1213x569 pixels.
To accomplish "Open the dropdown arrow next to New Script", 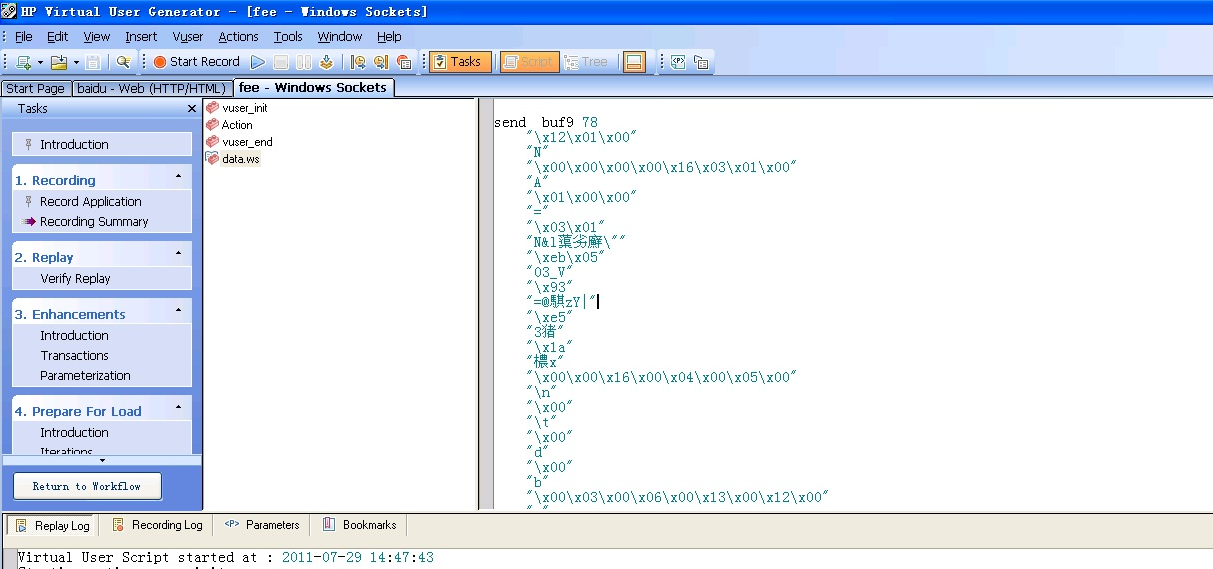I will (40, 62).
